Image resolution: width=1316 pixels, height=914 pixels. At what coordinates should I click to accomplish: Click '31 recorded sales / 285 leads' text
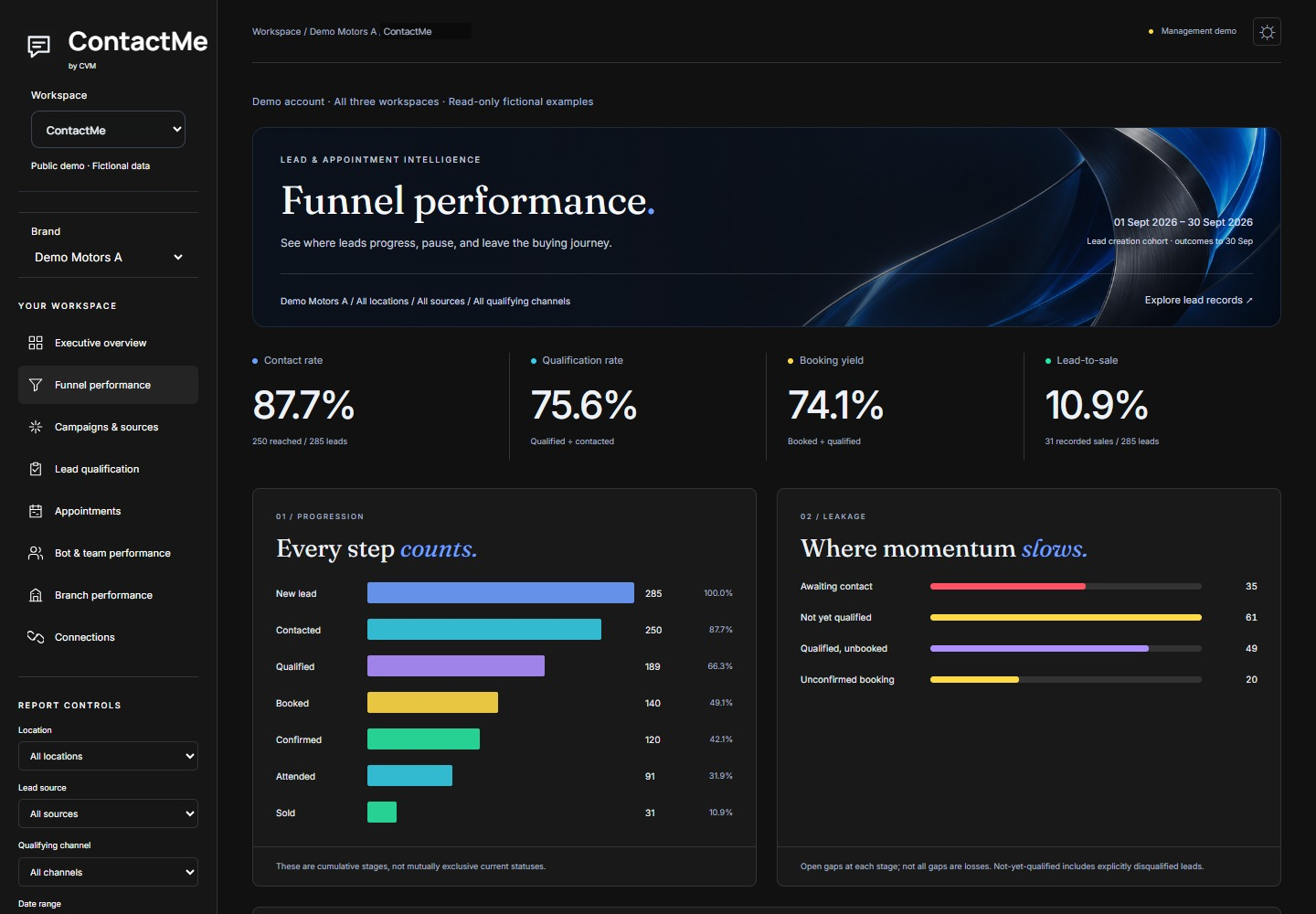1101,441
